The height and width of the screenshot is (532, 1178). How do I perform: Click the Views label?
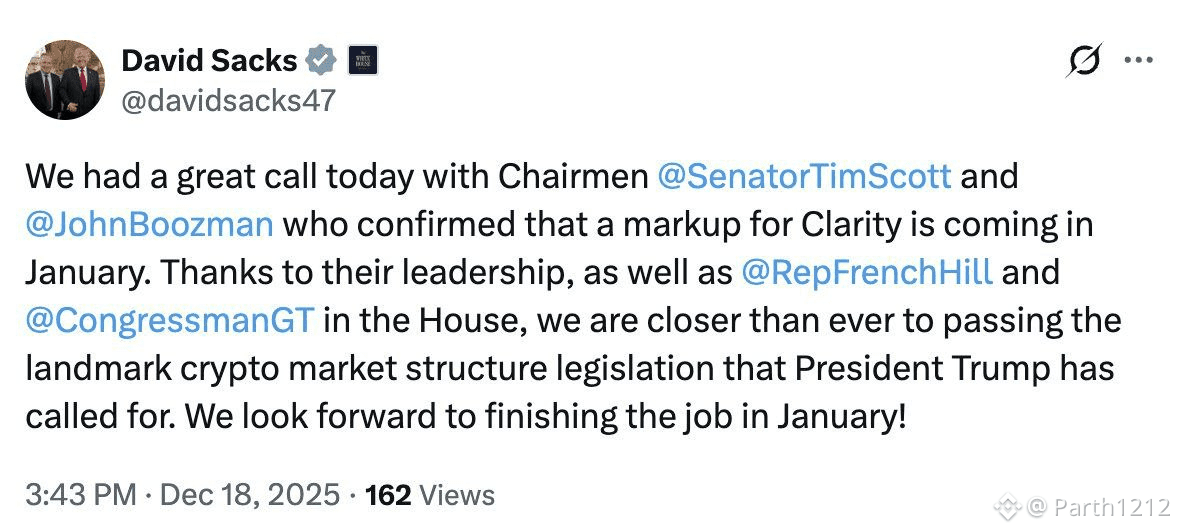(x=456, y=494)
